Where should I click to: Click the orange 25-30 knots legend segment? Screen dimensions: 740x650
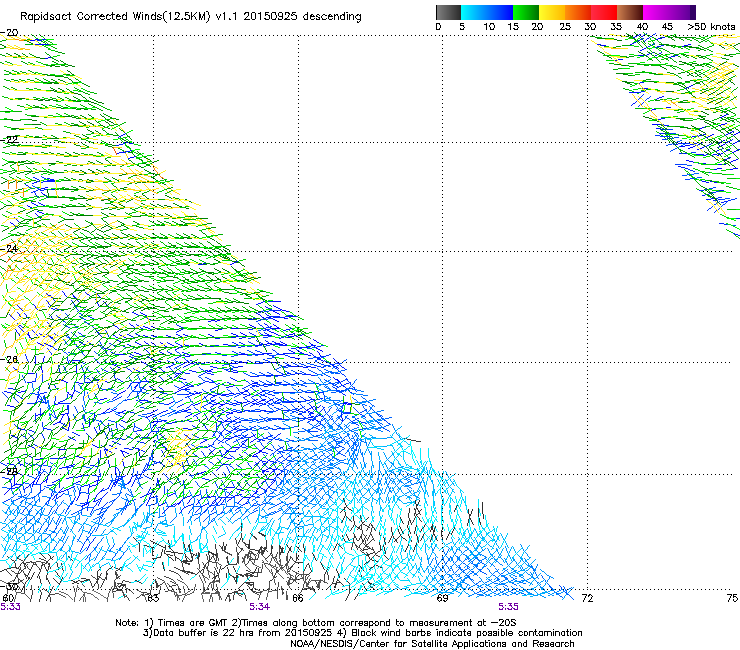point(578,12)
